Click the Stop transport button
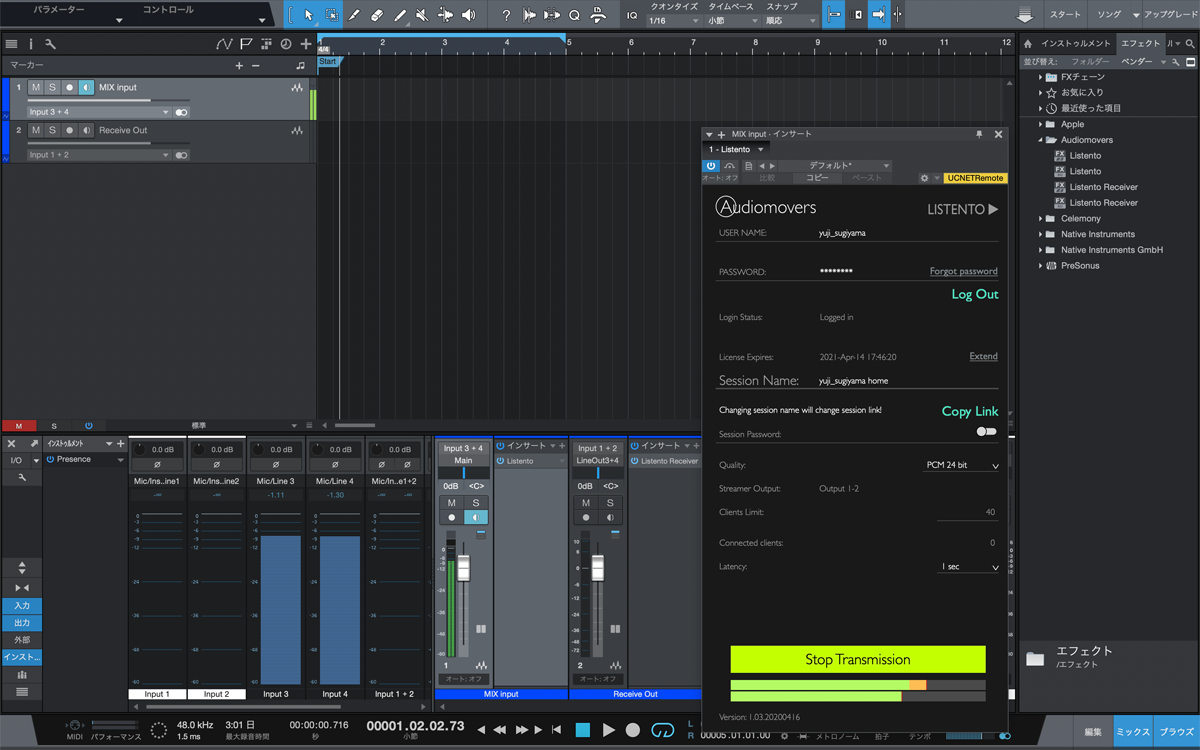1200x750 pixels. point(583,731)
